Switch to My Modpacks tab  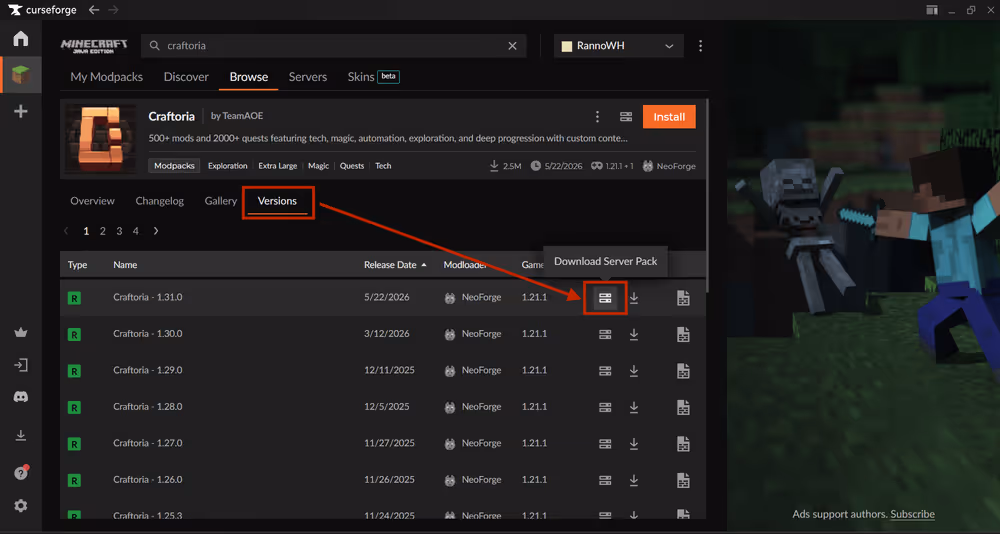tap(107, 77)
